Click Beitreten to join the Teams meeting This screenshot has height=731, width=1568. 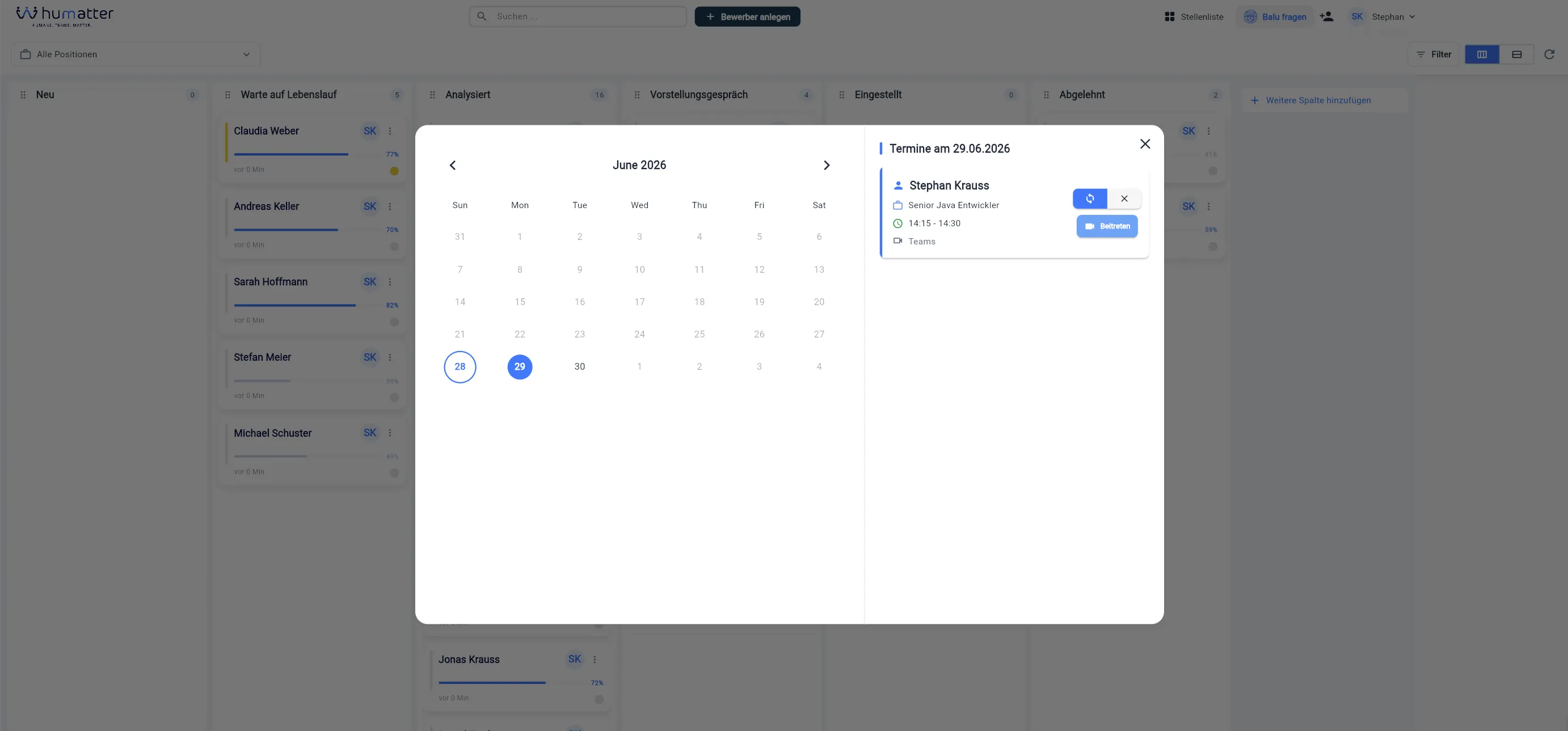[x=1107, y=226]
